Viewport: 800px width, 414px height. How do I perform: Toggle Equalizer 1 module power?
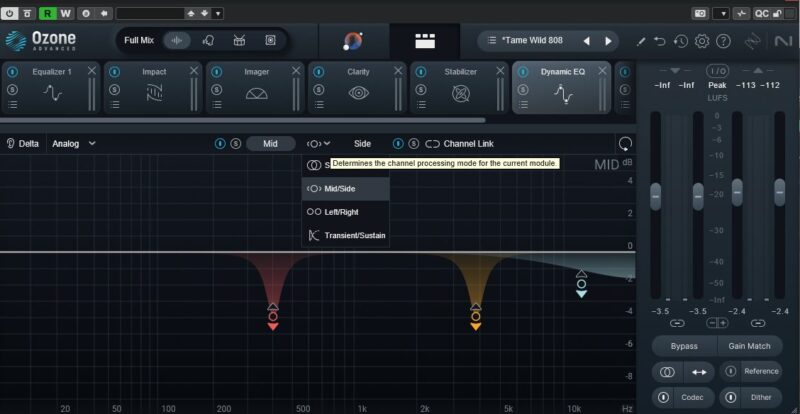point(12,72)
